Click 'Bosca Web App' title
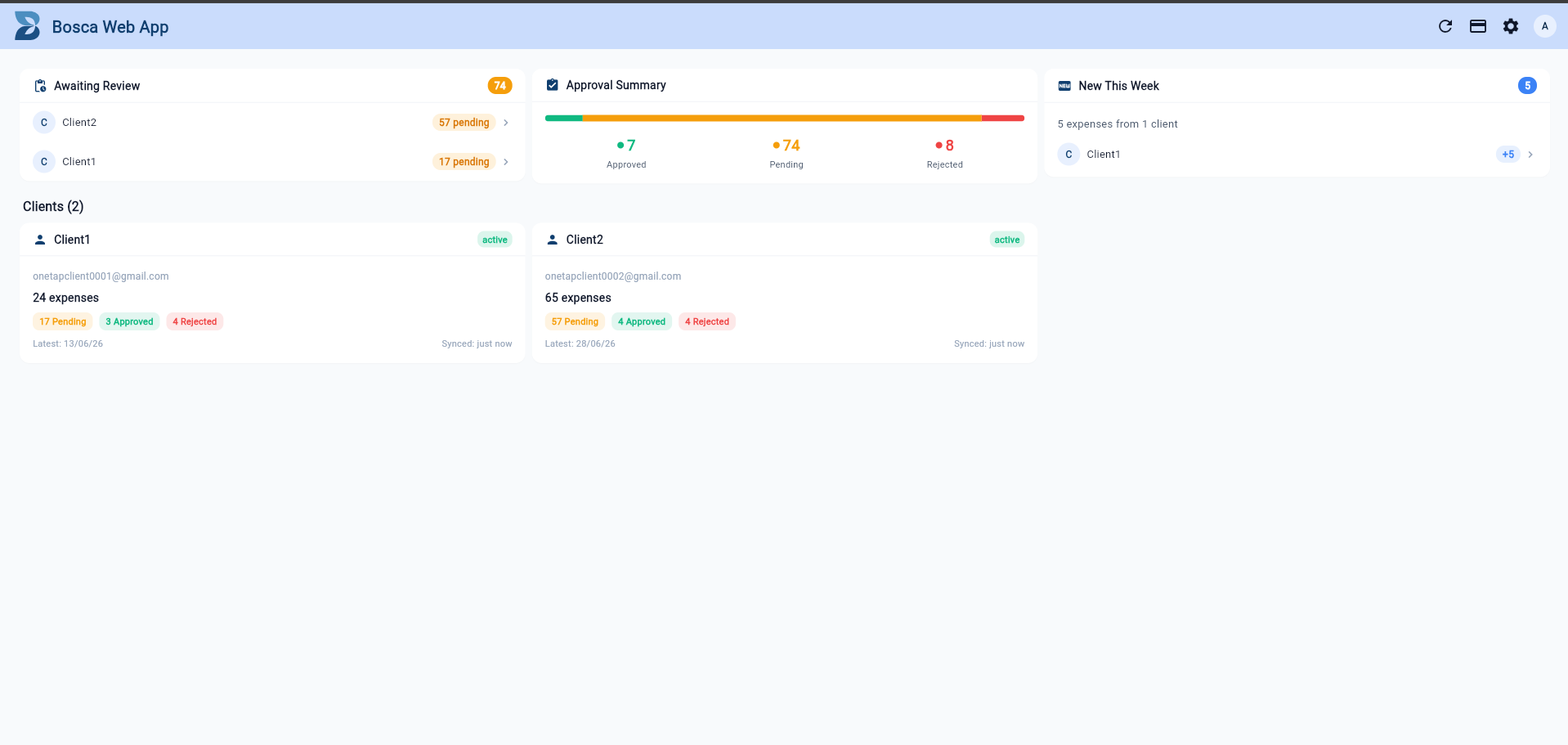1568x745 pixels. [x=110, y=27]
